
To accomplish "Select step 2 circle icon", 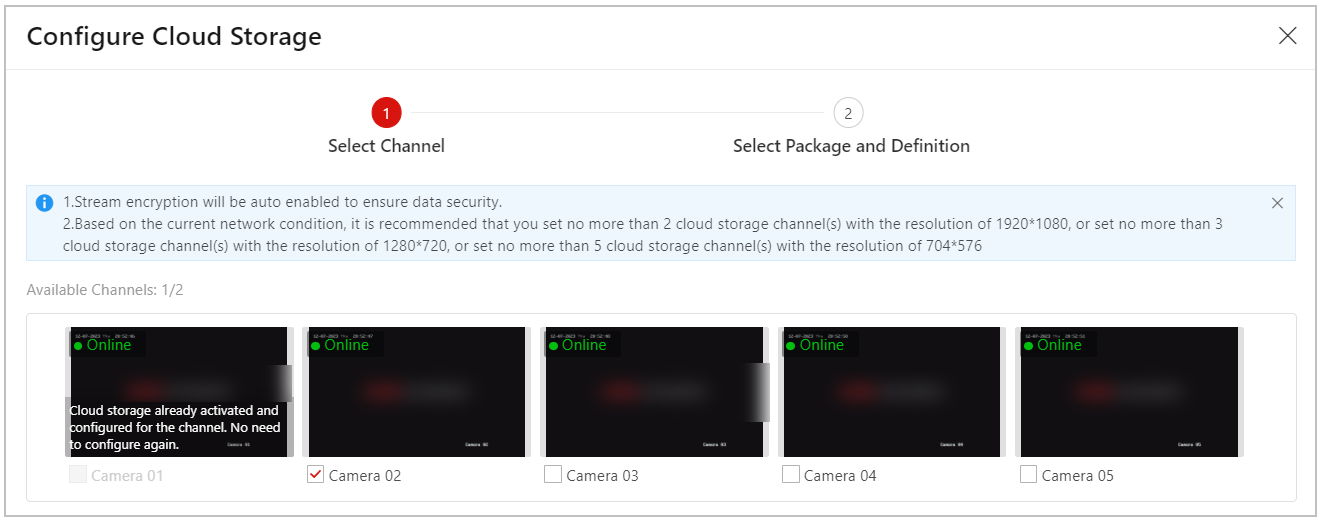I will [848, 113].
